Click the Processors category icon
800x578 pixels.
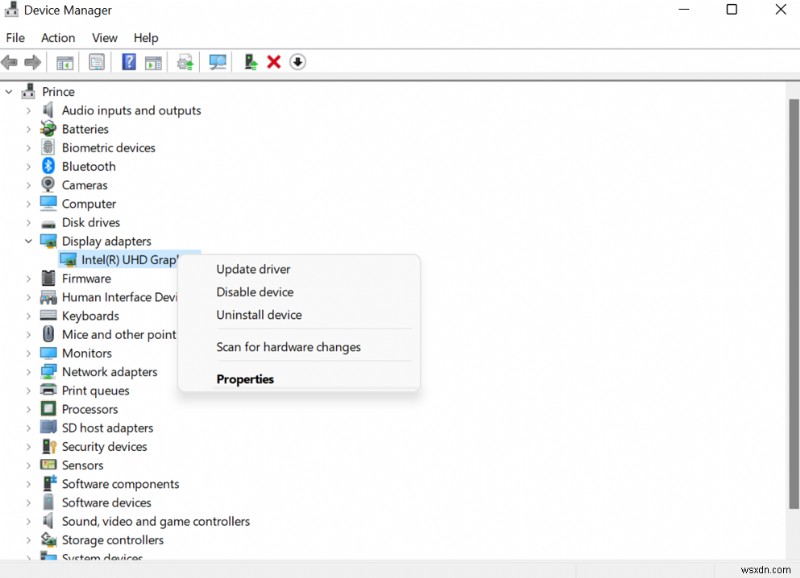coord(48,409)
